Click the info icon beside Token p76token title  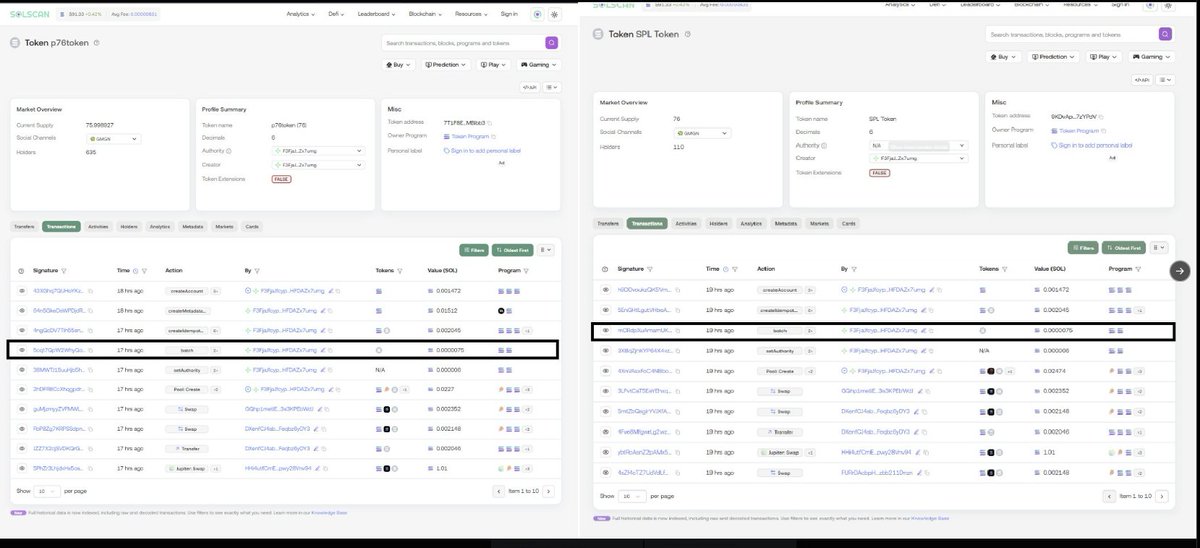98,43
